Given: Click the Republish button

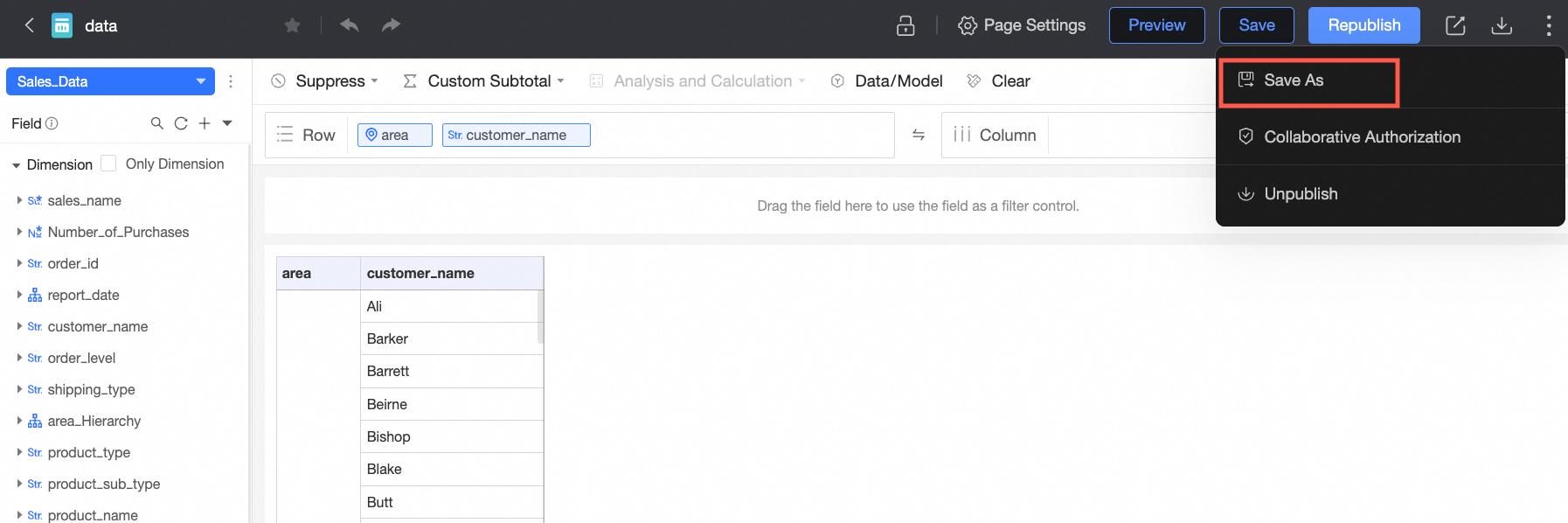Looking at the screenshot, I should tap(1363, 25).
